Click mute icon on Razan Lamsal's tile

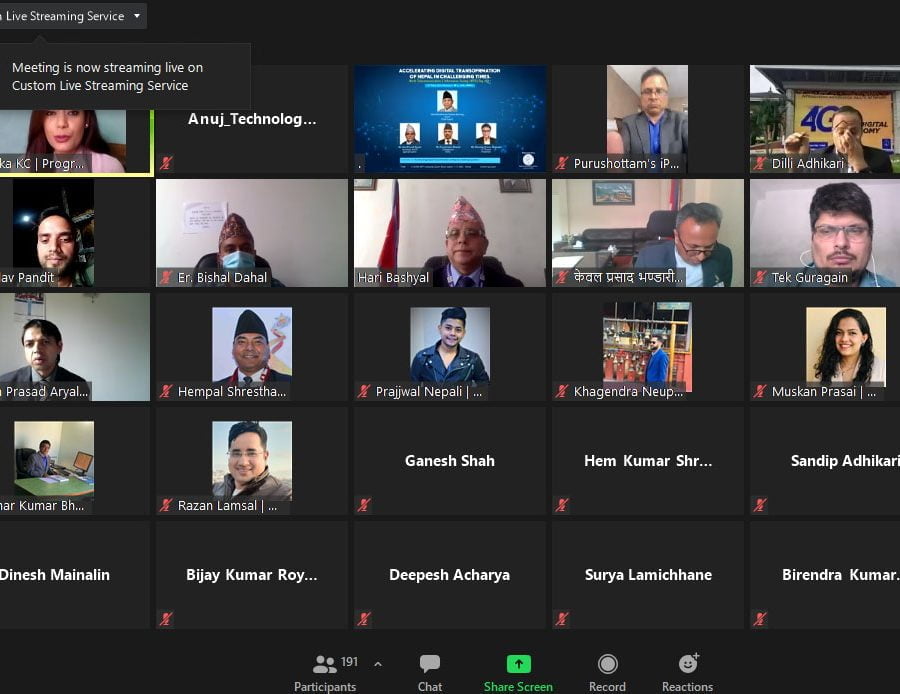[x=164, y=505]
